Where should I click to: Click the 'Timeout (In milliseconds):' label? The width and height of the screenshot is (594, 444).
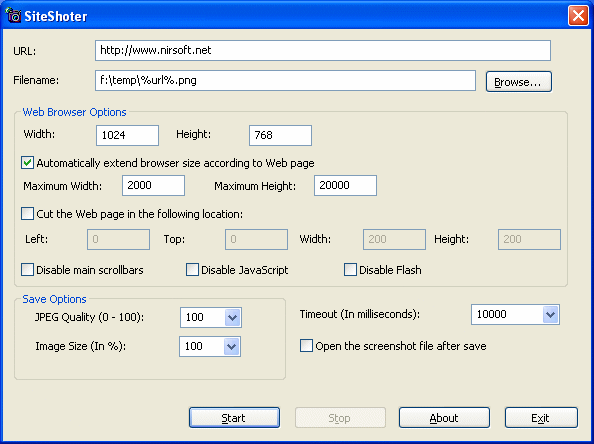pyautogui.click(x=360, y=314)
